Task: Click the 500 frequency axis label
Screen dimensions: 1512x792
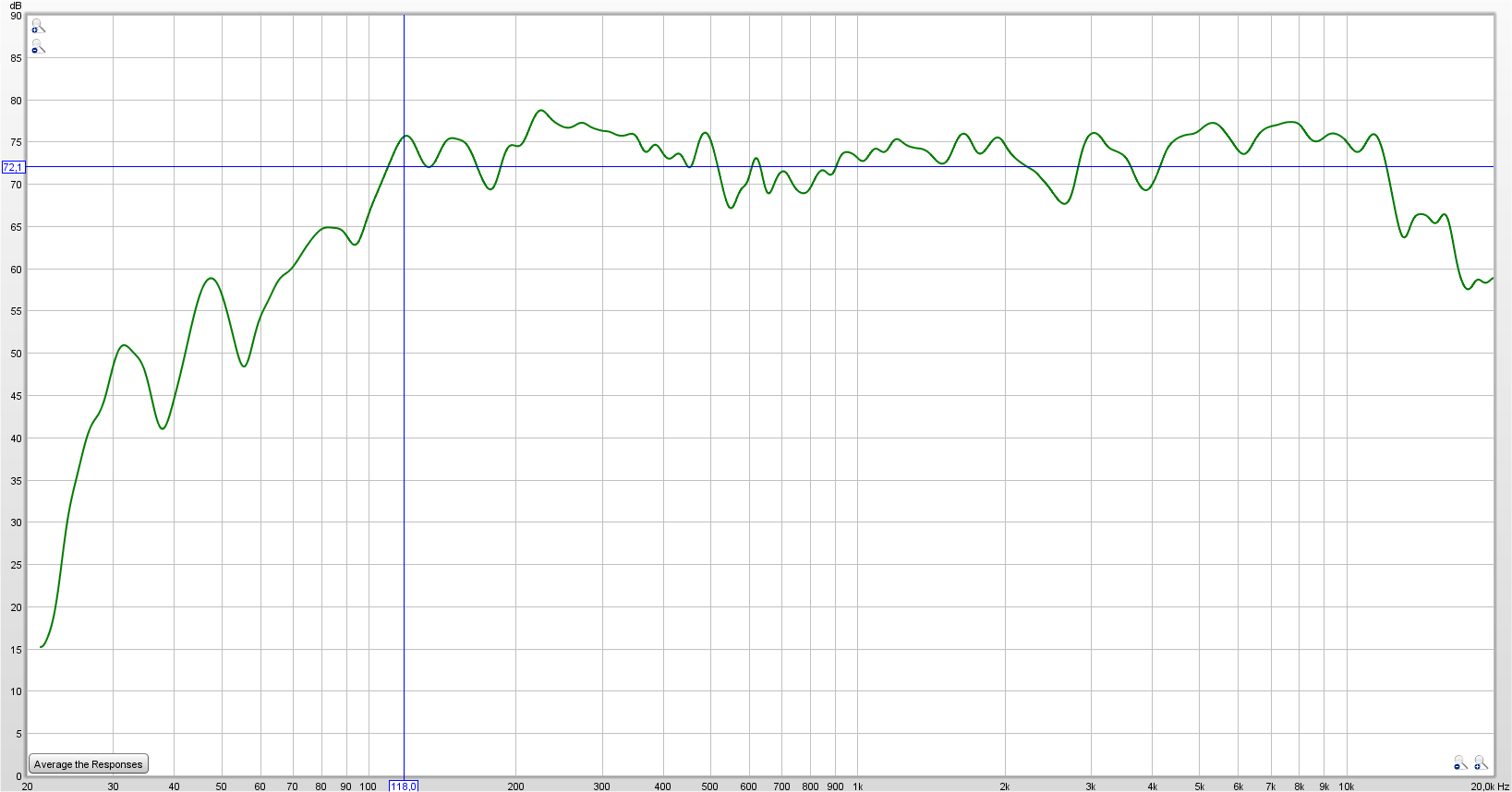Action: point(709,786)
